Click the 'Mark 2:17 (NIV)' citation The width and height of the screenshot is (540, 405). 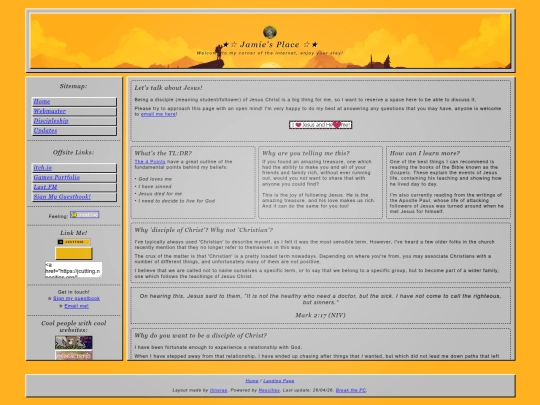(320, 315)
